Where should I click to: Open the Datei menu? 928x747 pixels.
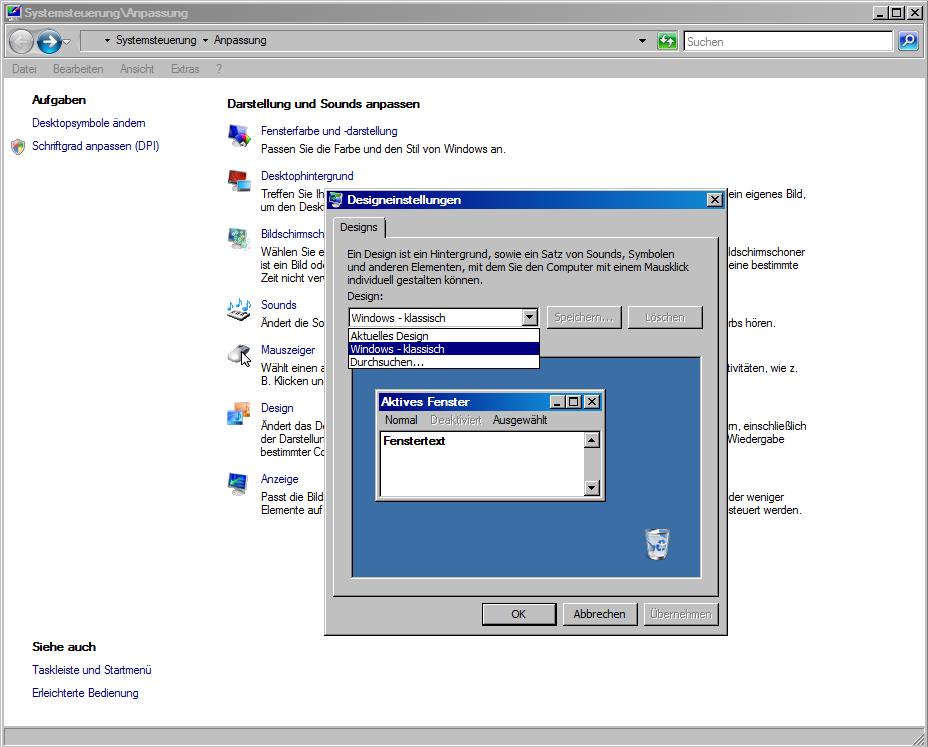(x=24, y=69)
